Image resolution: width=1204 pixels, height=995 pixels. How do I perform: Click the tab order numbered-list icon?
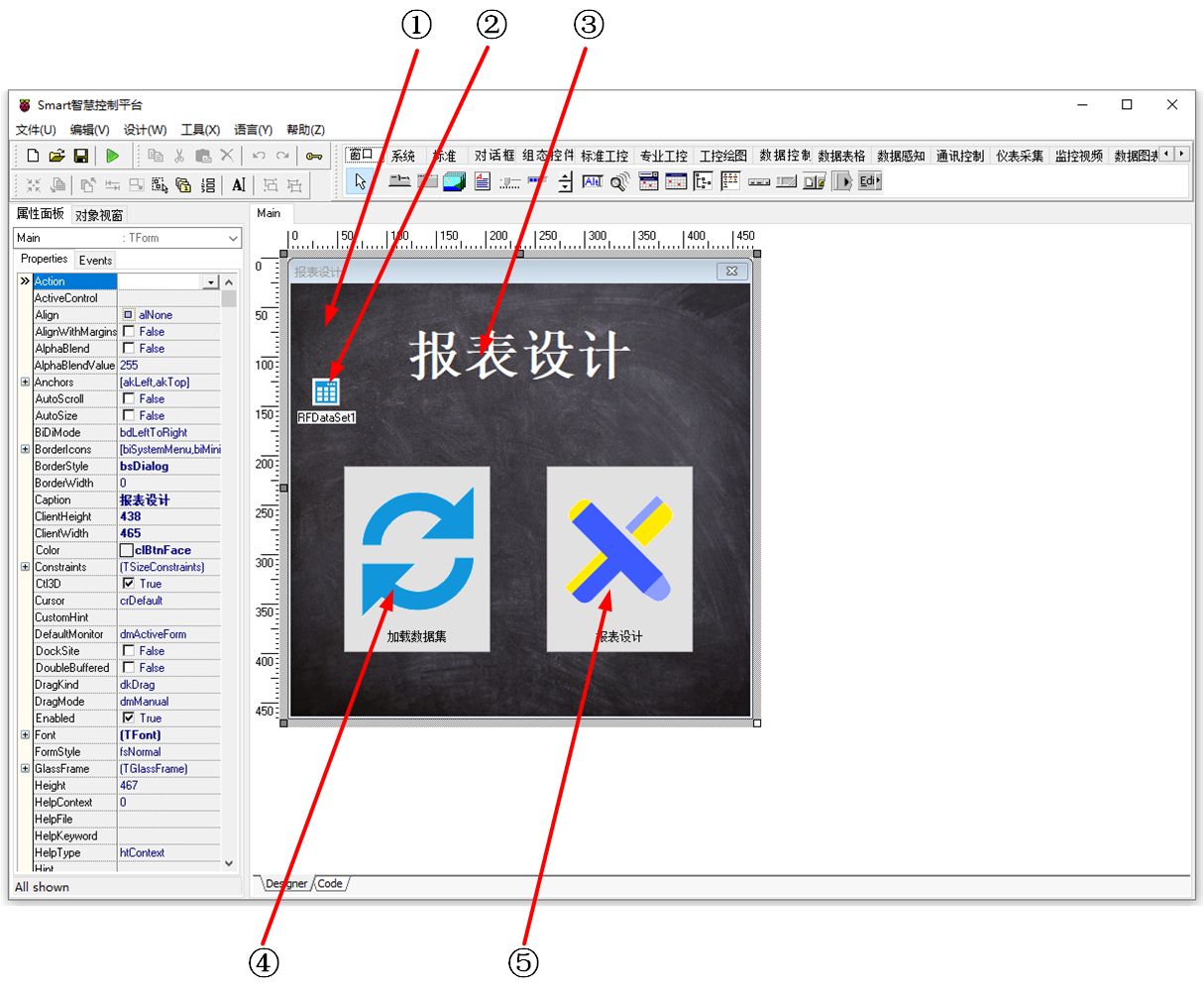coord(208,185)
